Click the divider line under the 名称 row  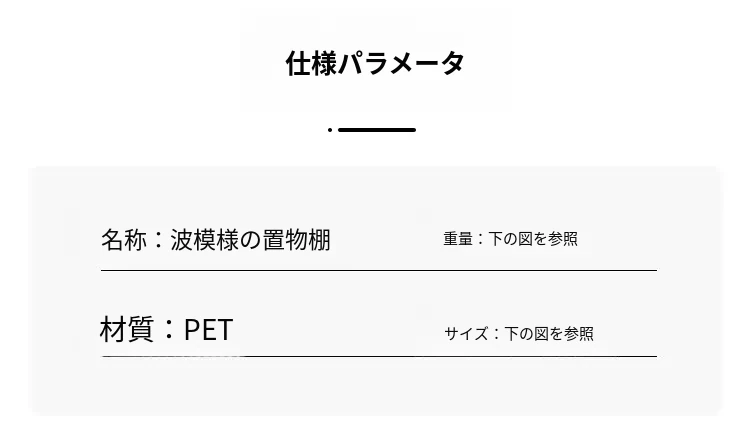click(x=378, y=270)
